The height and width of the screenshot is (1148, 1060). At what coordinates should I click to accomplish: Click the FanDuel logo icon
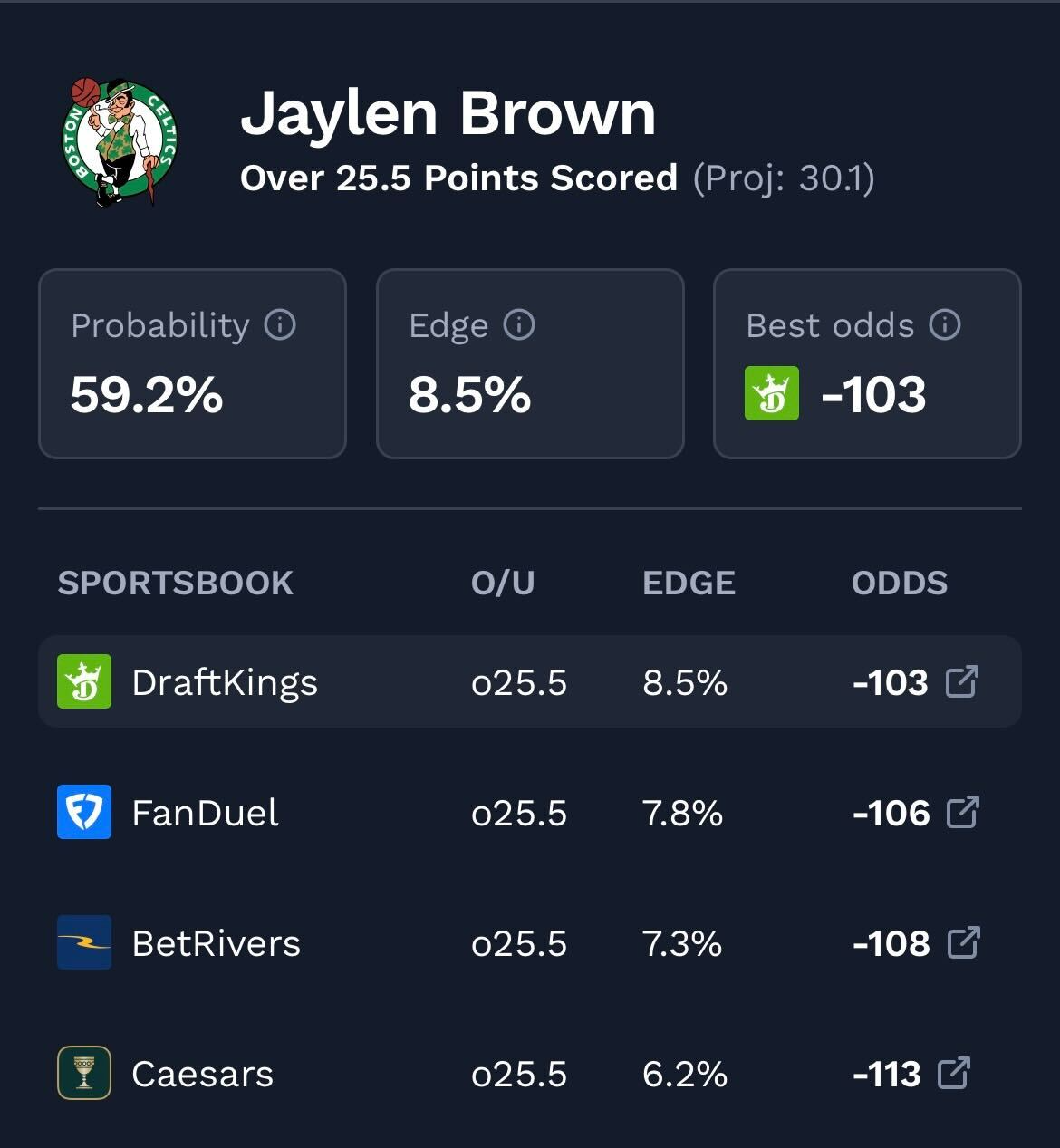[84, 812]
